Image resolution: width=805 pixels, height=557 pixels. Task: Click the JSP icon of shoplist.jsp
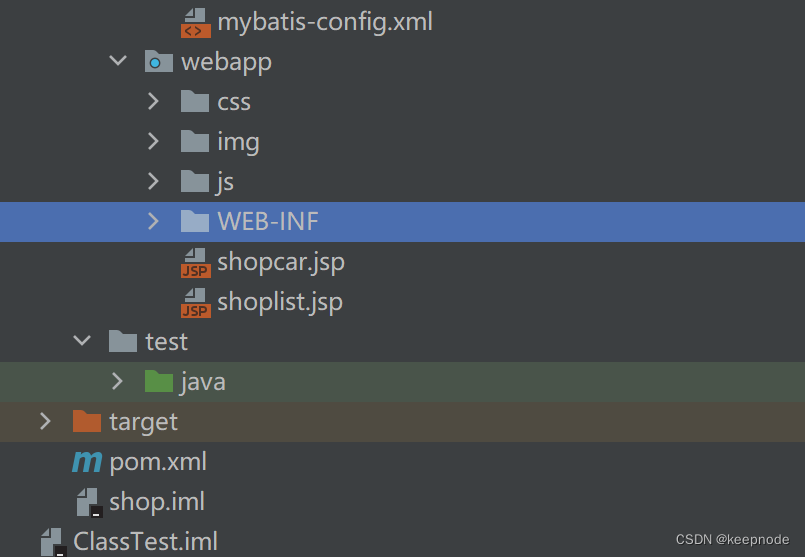click(x=196, y=303)
